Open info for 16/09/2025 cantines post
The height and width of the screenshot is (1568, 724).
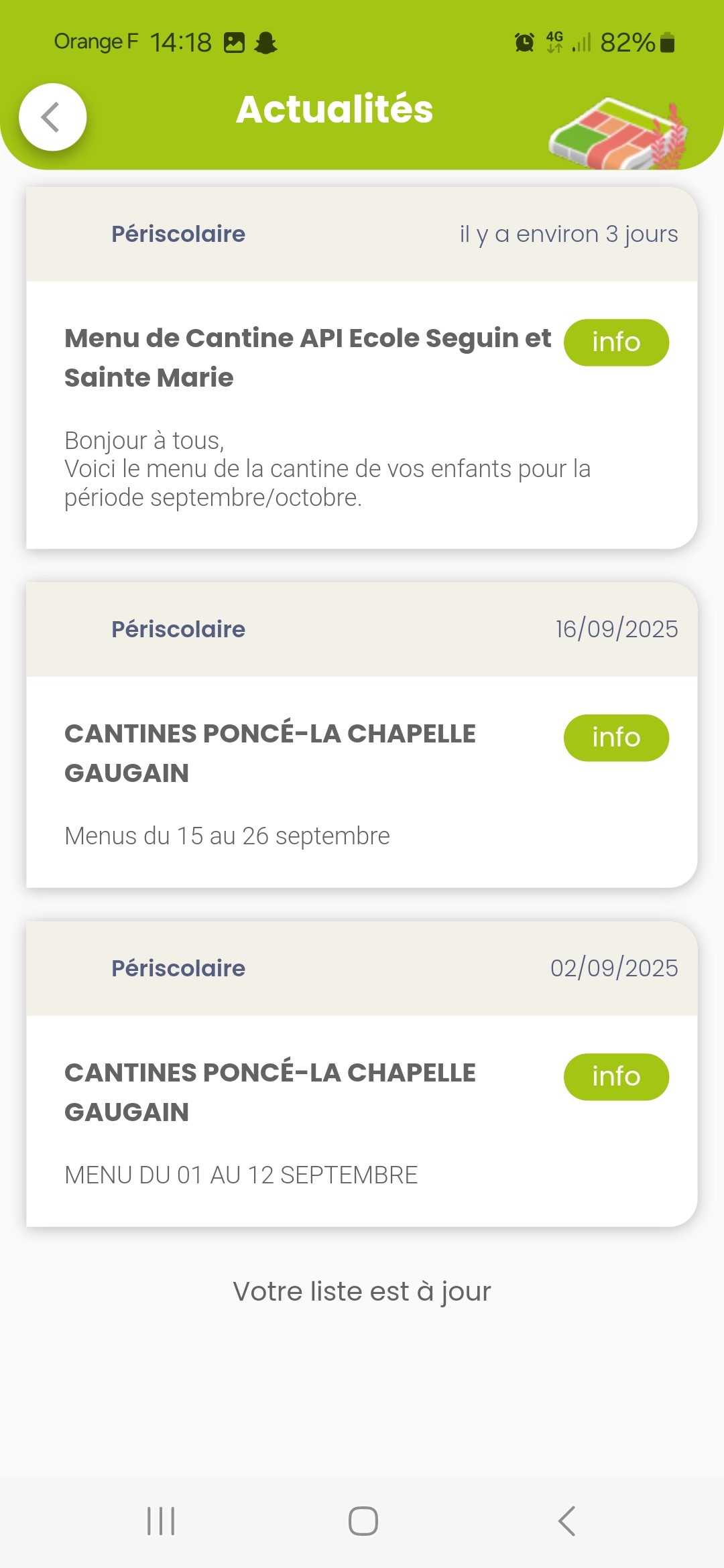[616, 738]
